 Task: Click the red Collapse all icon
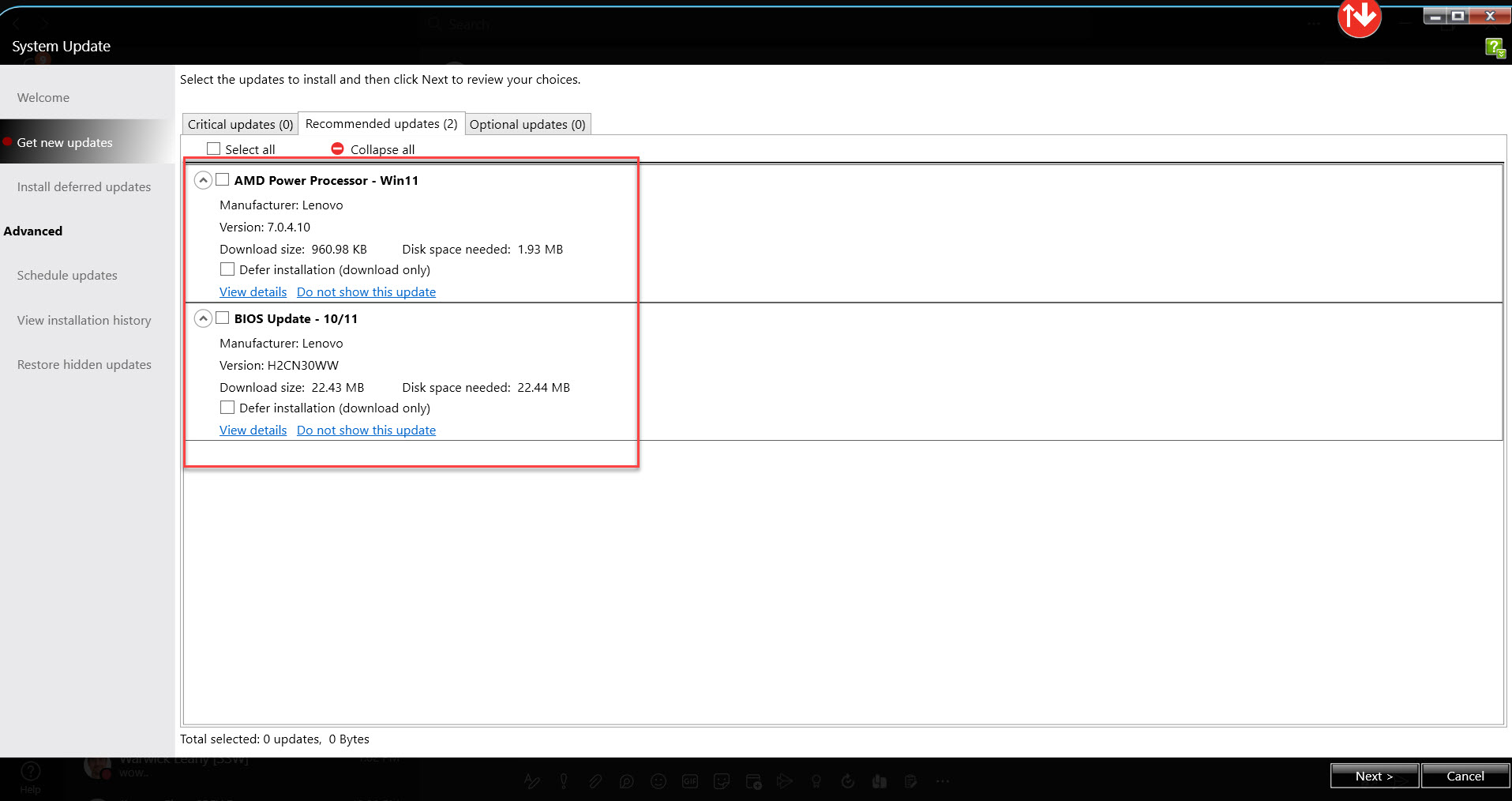click(337, 149)
